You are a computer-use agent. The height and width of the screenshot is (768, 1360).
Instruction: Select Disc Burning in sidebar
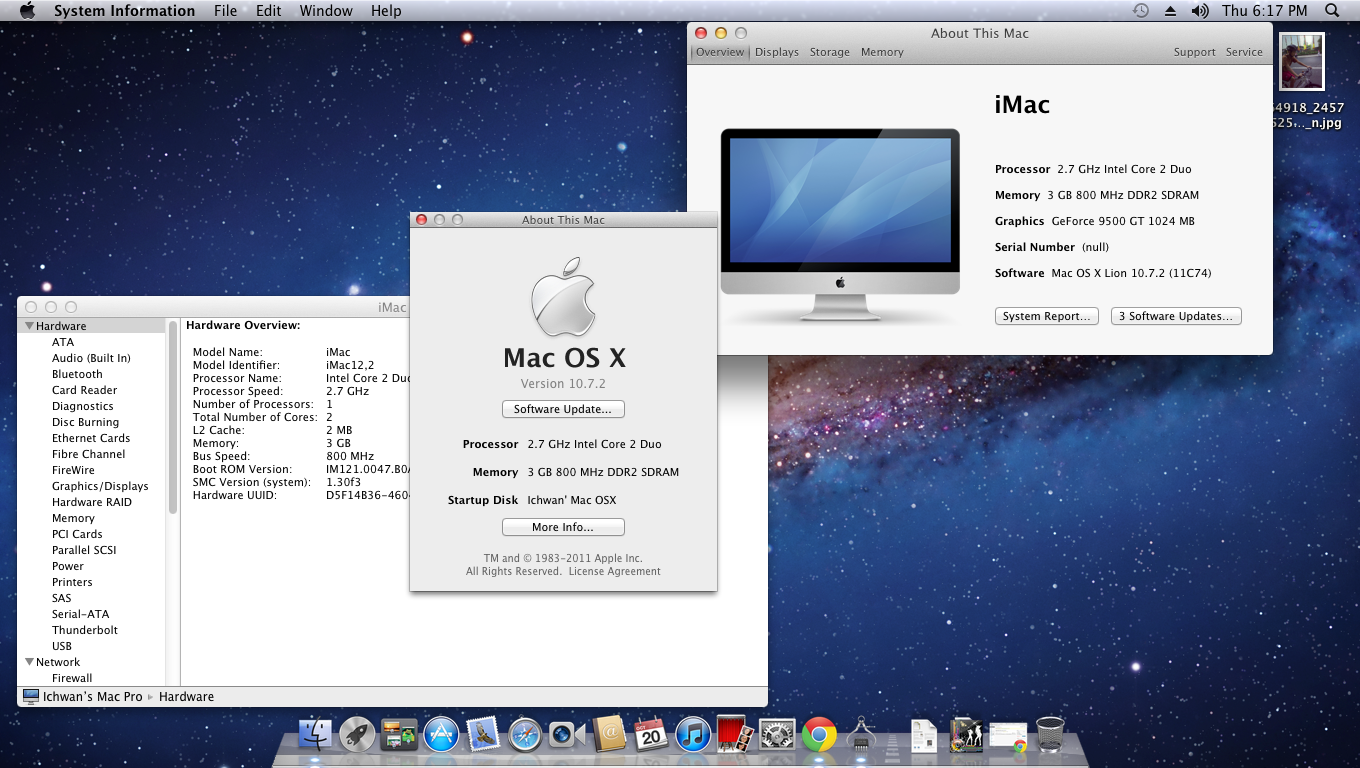coord(85,422)
